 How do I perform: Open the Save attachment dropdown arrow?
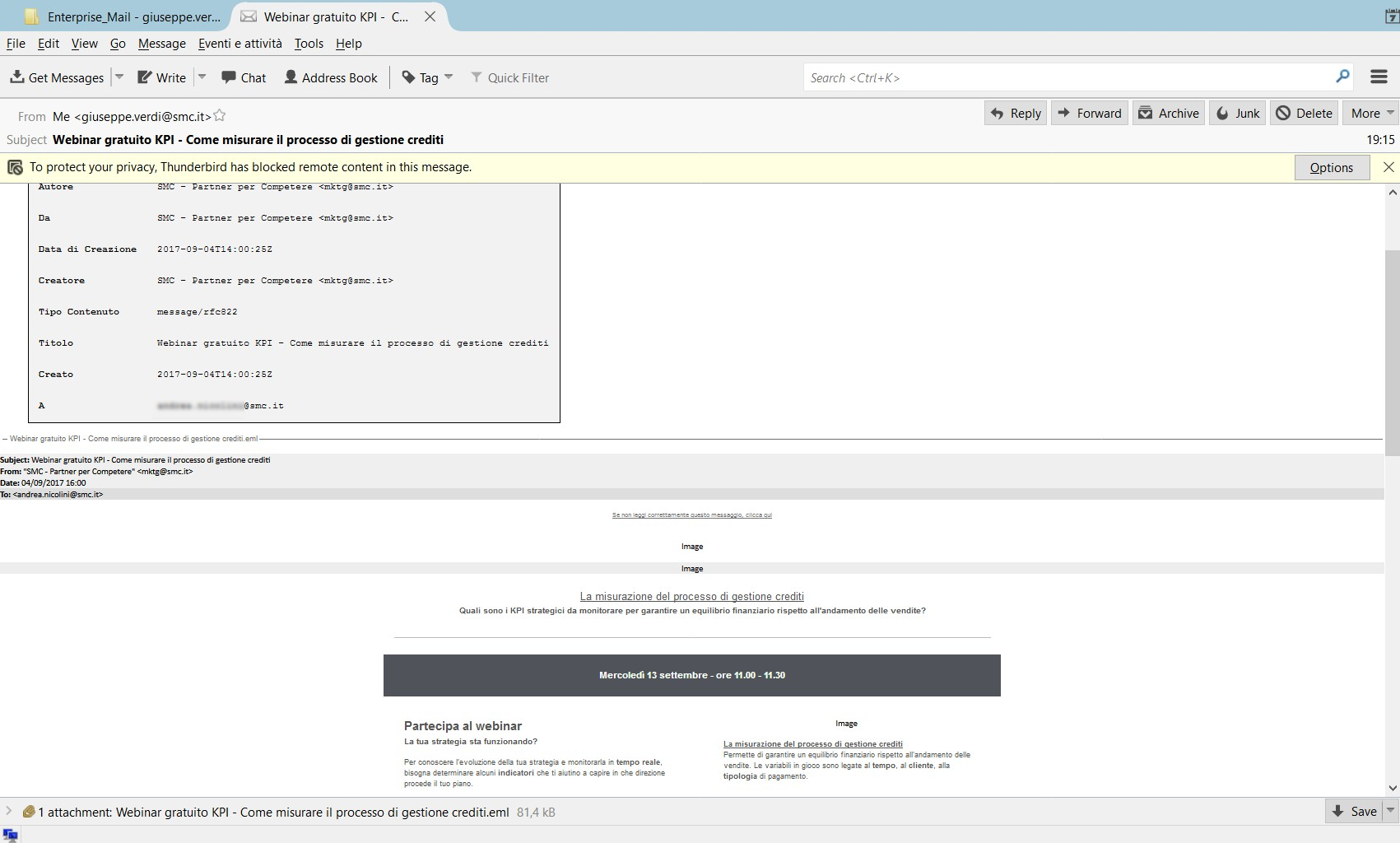(x=1391, y=812)
